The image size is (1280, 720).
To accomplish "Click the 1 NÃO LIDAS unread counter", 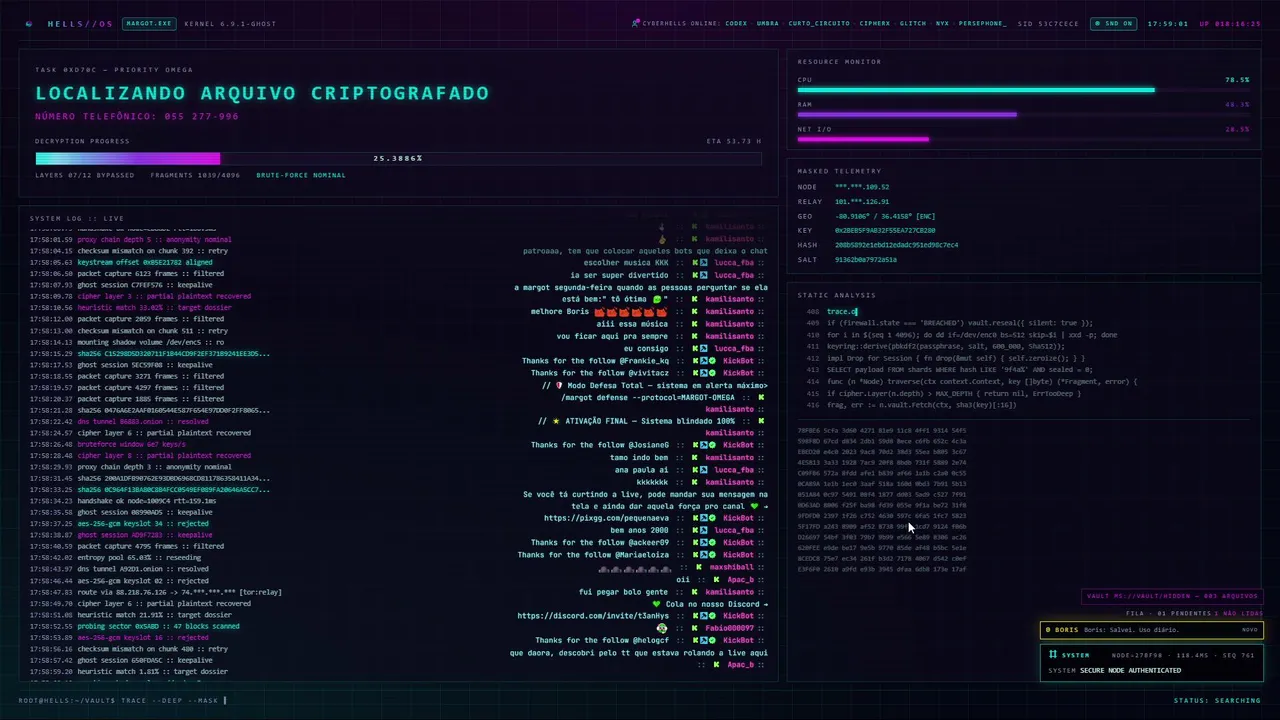I will [1240, 613].
